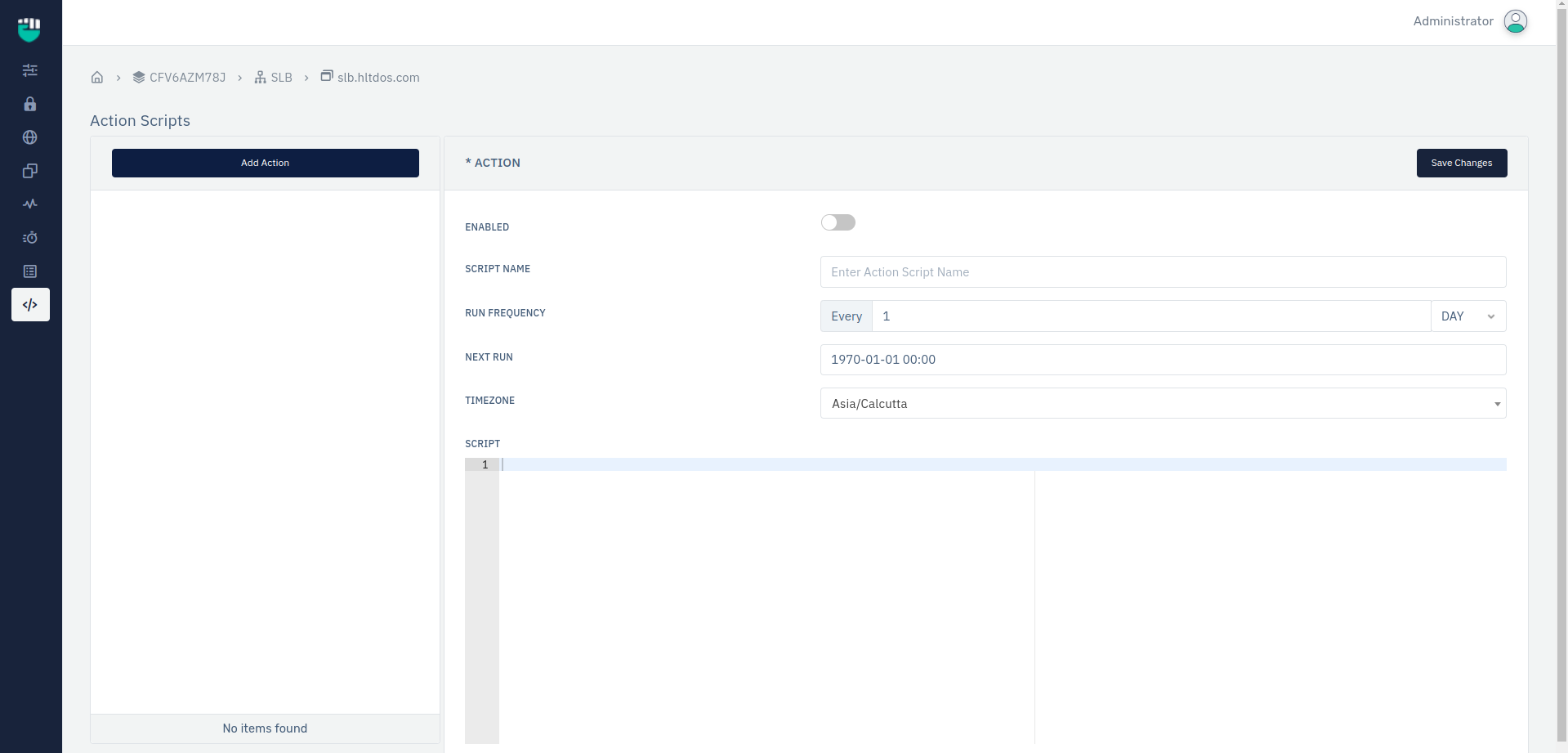1568x753 pixels.
Task: Open the pulse monitoring icon in sidebar
Action: pos(30,204)
